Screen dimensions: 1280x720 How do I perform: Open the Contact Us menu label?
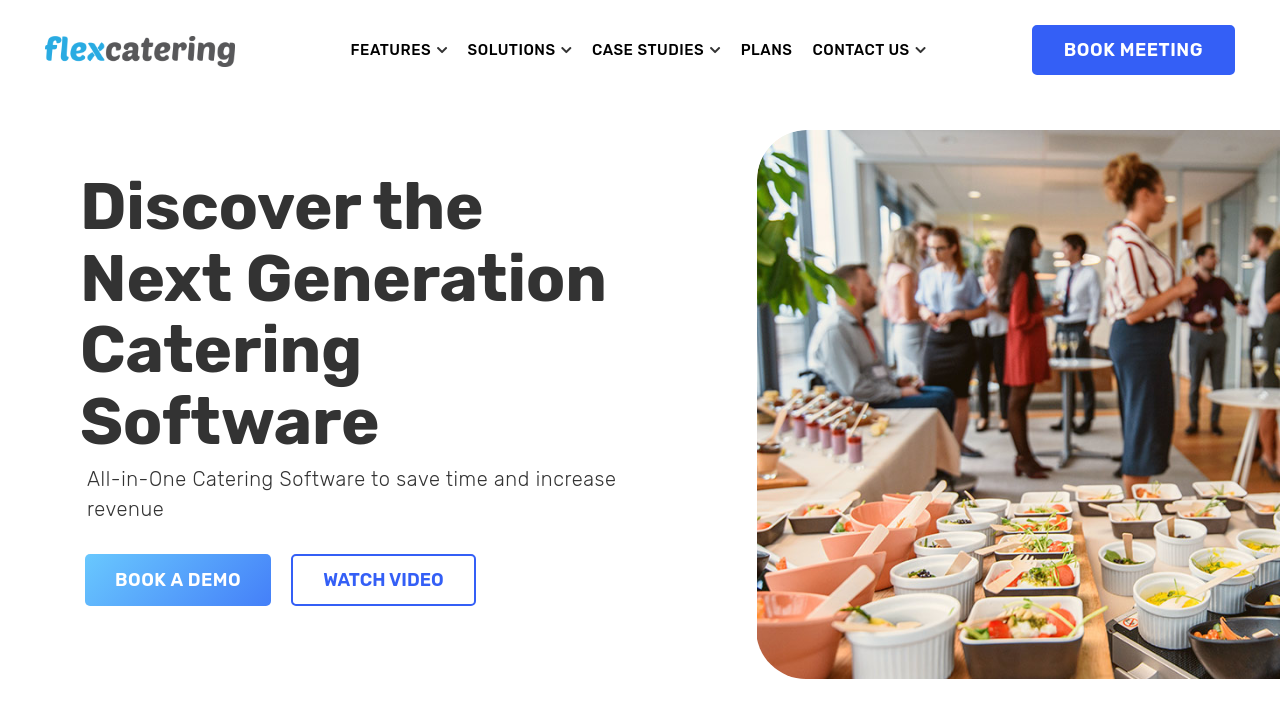pos(861,50)
